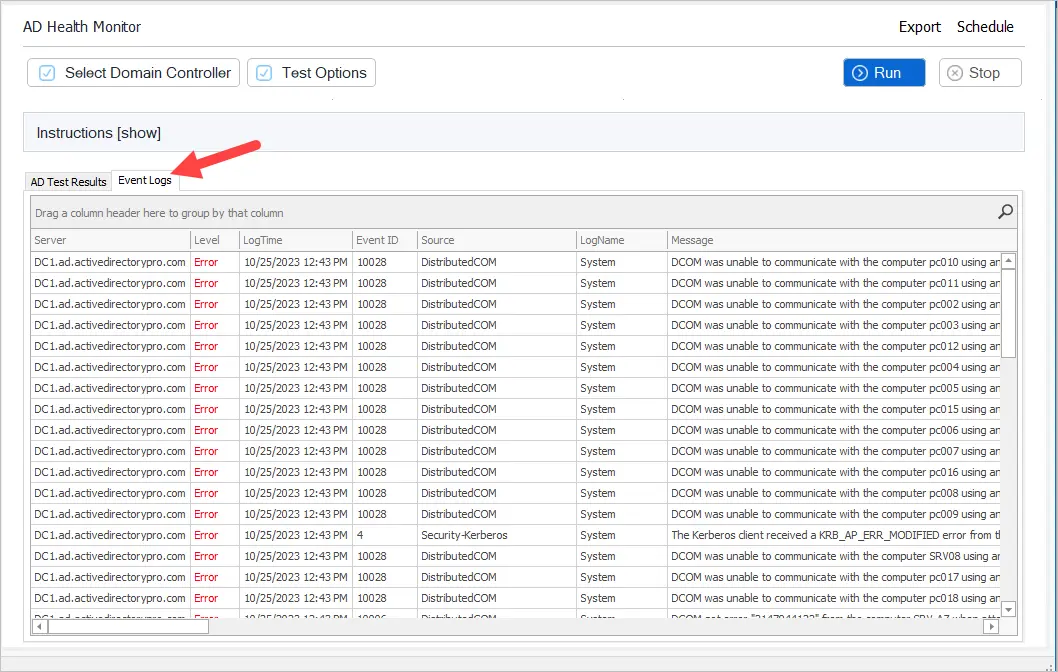The width and height of the screenshot is (1058, 672).
Task: Sort by the Source column header
Action: tap(497, 240)
